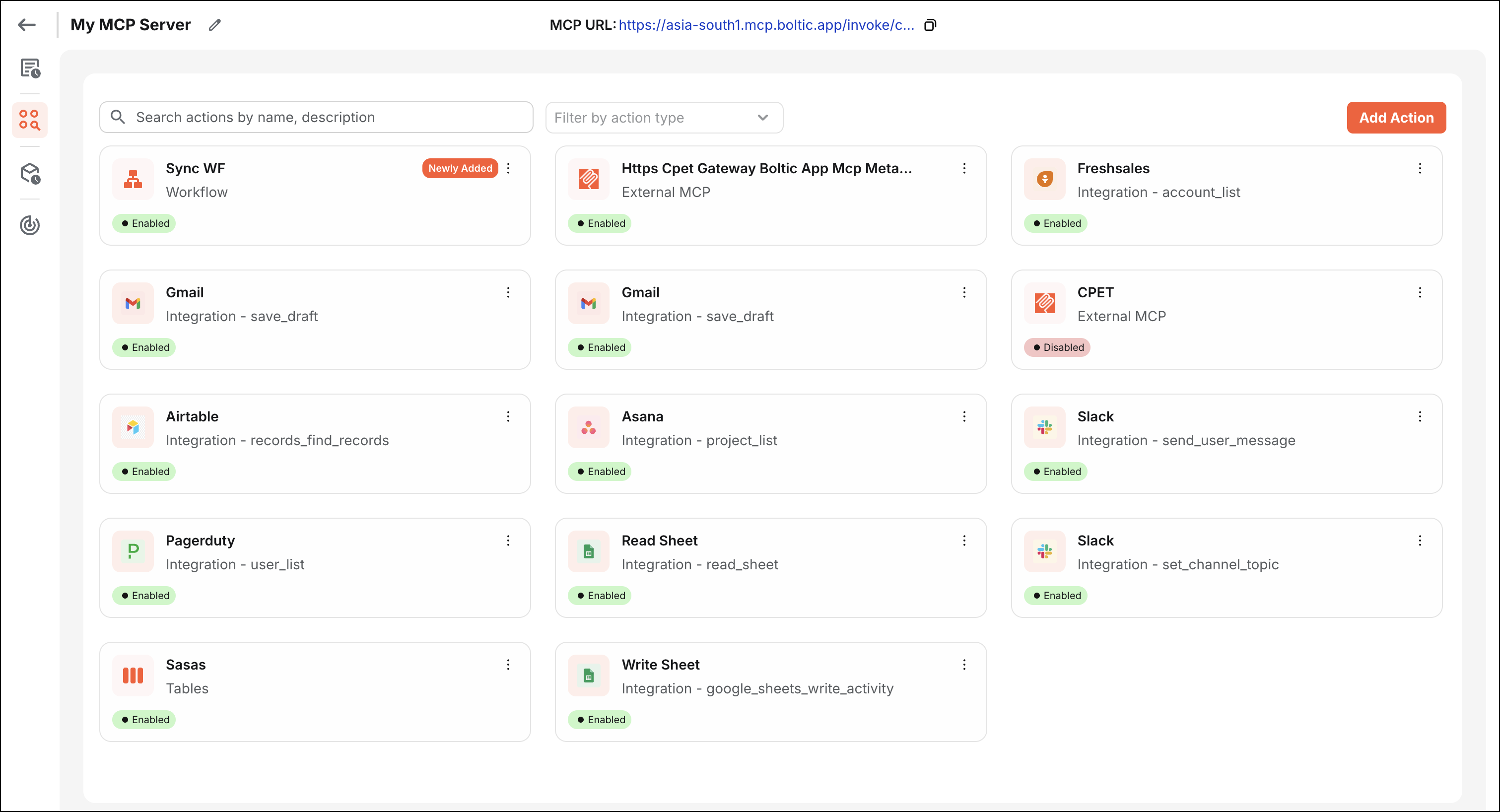Edit the My MCP Server name with the pencil icon
Viewport: 1500px width, 812px height.
(215, 24)
